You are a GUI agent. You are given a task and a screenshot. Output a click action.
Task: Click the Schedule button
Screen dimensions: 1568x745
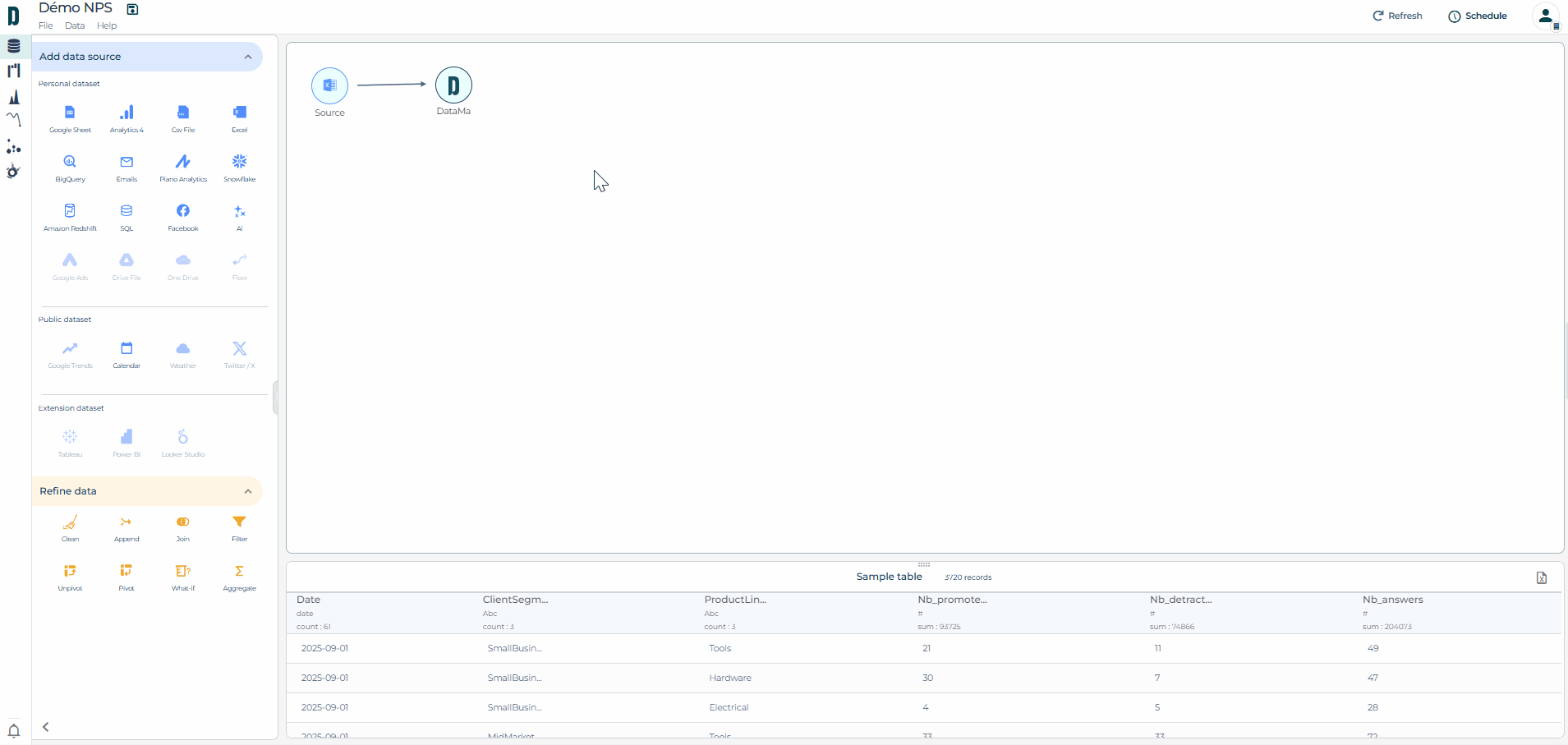pos(1478,16)
